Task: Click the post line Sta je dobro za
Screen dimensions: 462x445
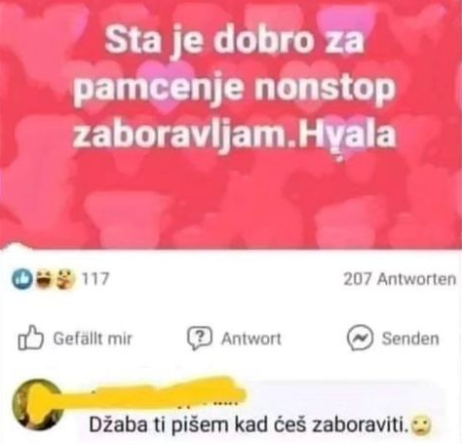Action: pyautogui.click(x=234, y=41)
